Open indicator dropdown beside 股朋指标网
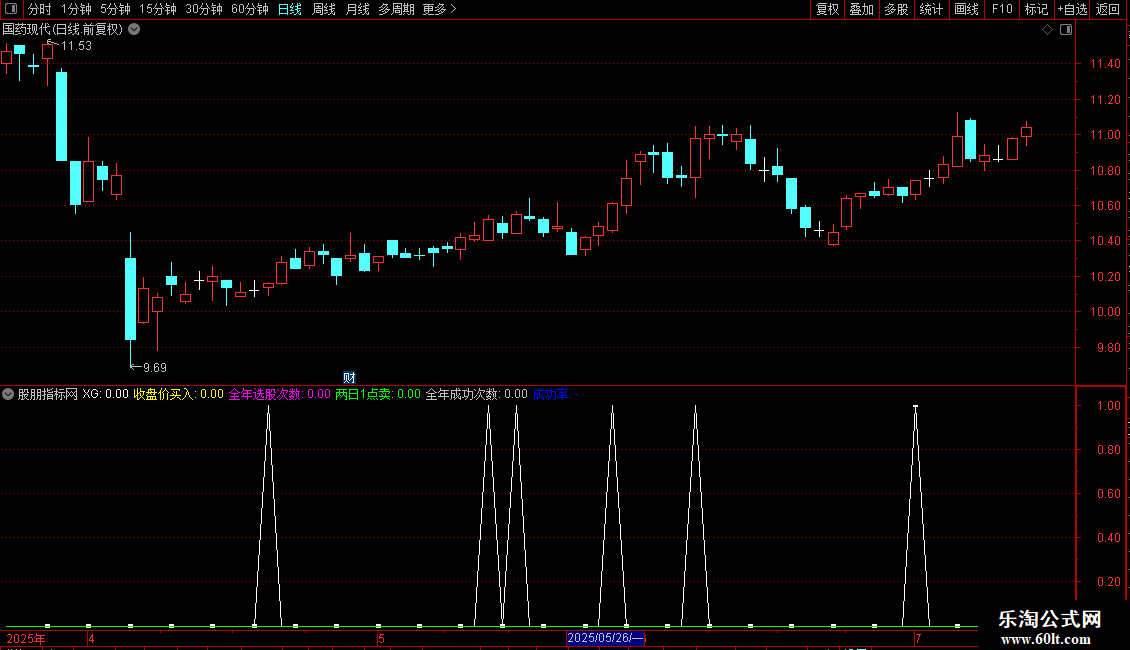 tap(8, 394)
